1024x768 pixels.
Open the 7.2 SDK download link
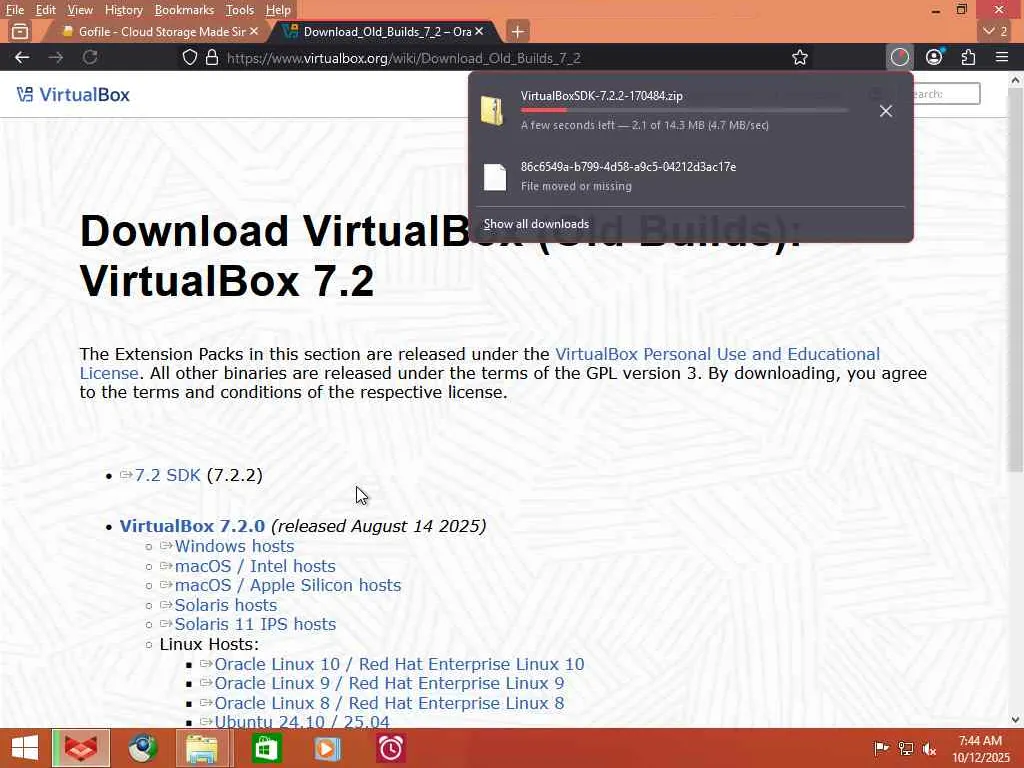tap(167, 475)
